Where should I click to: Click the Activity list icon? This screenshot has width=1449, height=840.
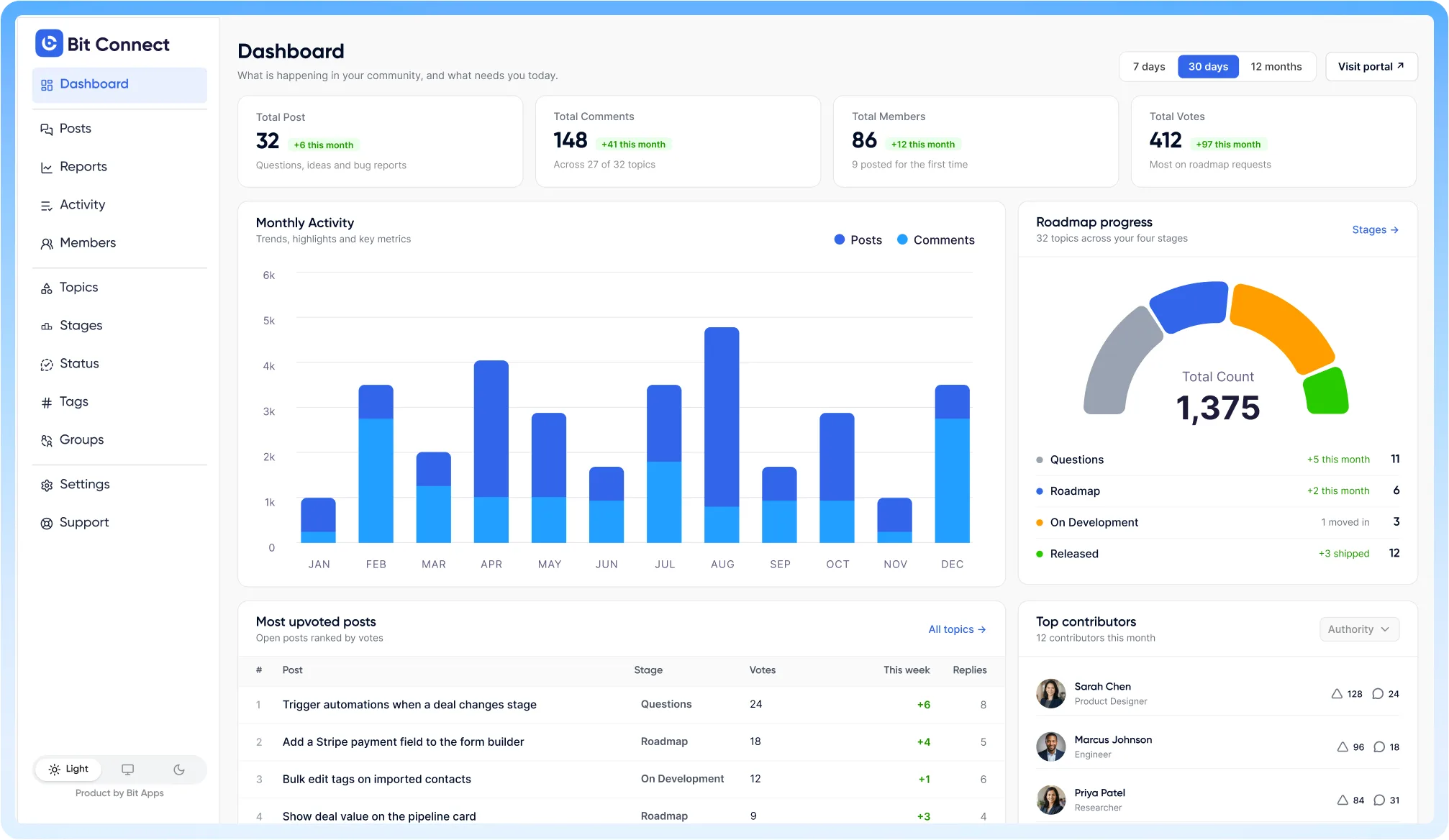tap(47, 206)
